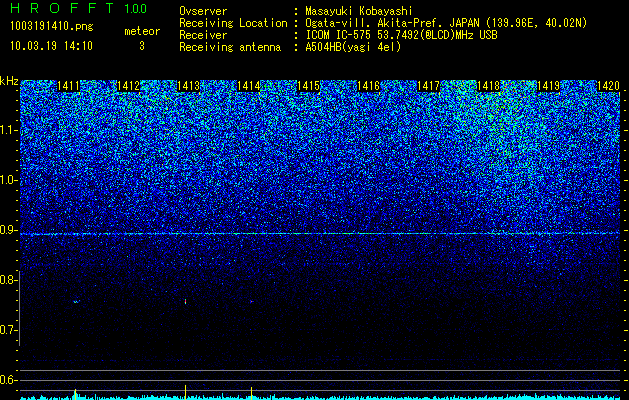
Task: Click time label 1412 on the spectrogram
Action: click(128, 86)
